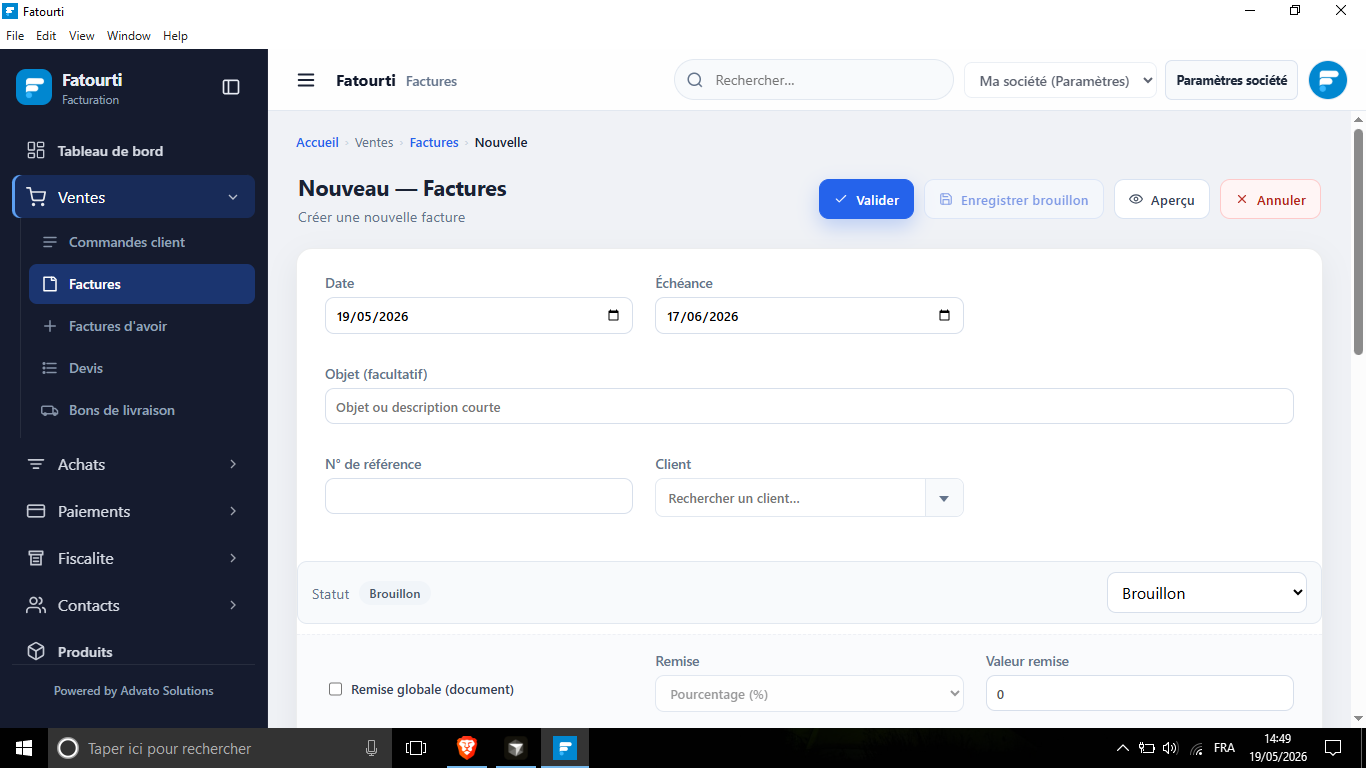Screen dimensions: 1366x768
Task: Click the Paiements card icon
Action: 36,511
